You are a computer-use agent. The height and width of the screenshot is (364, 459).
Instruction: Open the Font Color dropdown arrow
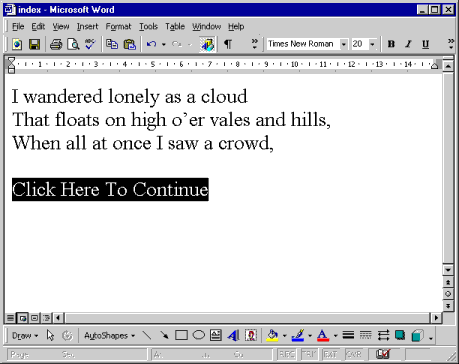coord(335,336)
